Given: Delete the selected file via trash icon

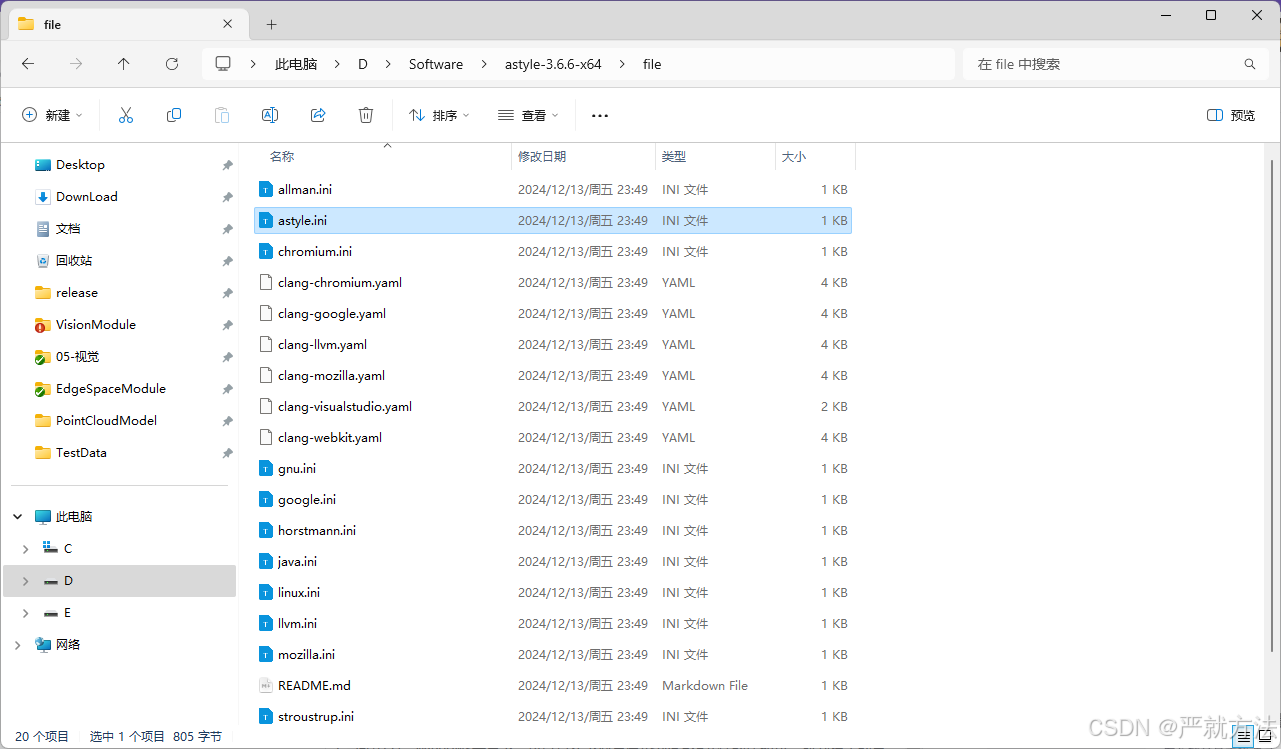Looking at the screenshot, I should [x=365, y=115].
